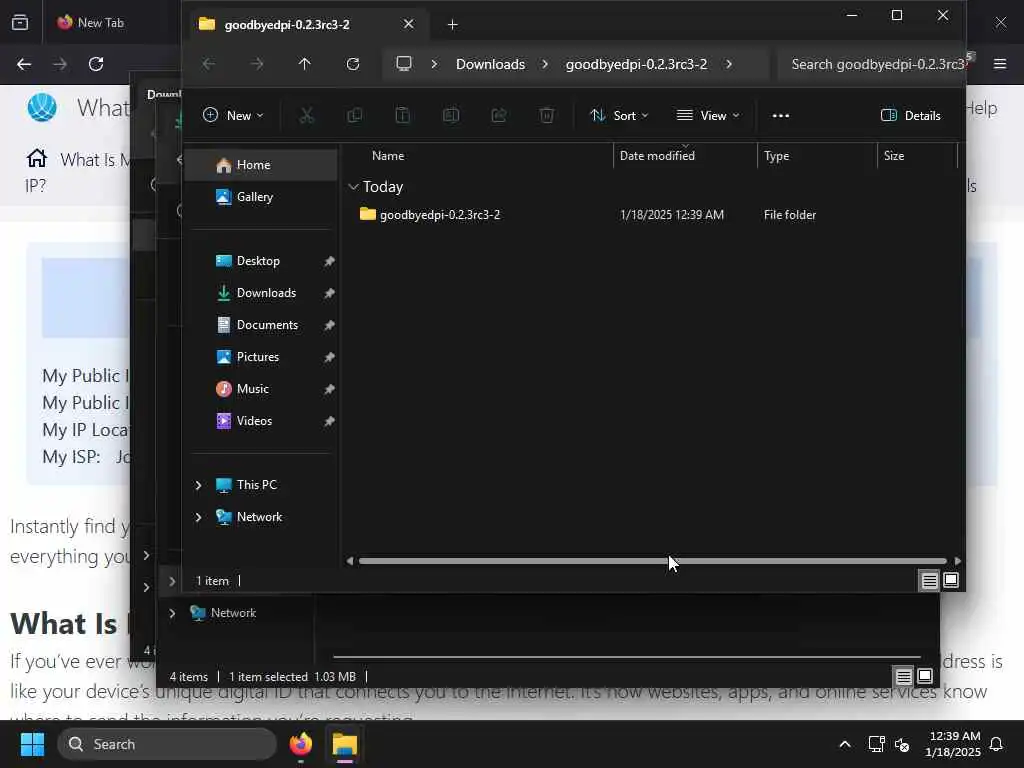
Task: Select Network in front Explorer window
Action: tap(259, 517)
